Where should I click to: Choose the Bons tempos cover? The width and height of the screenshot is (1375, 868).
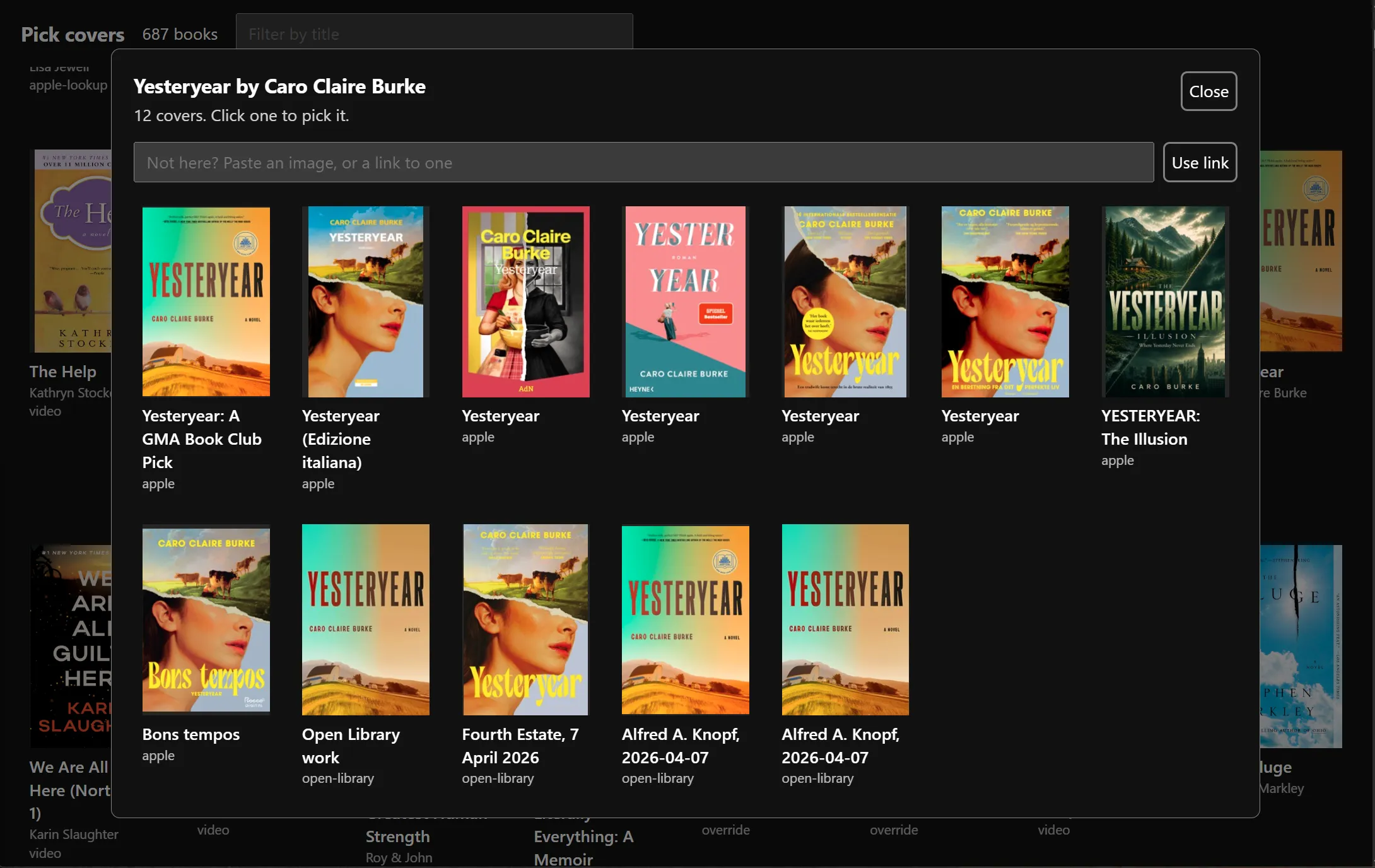[206, 619]
